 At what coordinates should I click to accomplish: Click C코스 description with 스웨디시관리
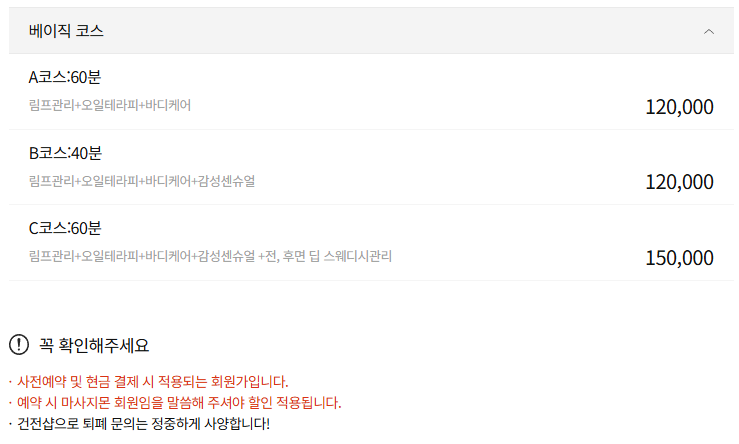click(x=210, y=256)
